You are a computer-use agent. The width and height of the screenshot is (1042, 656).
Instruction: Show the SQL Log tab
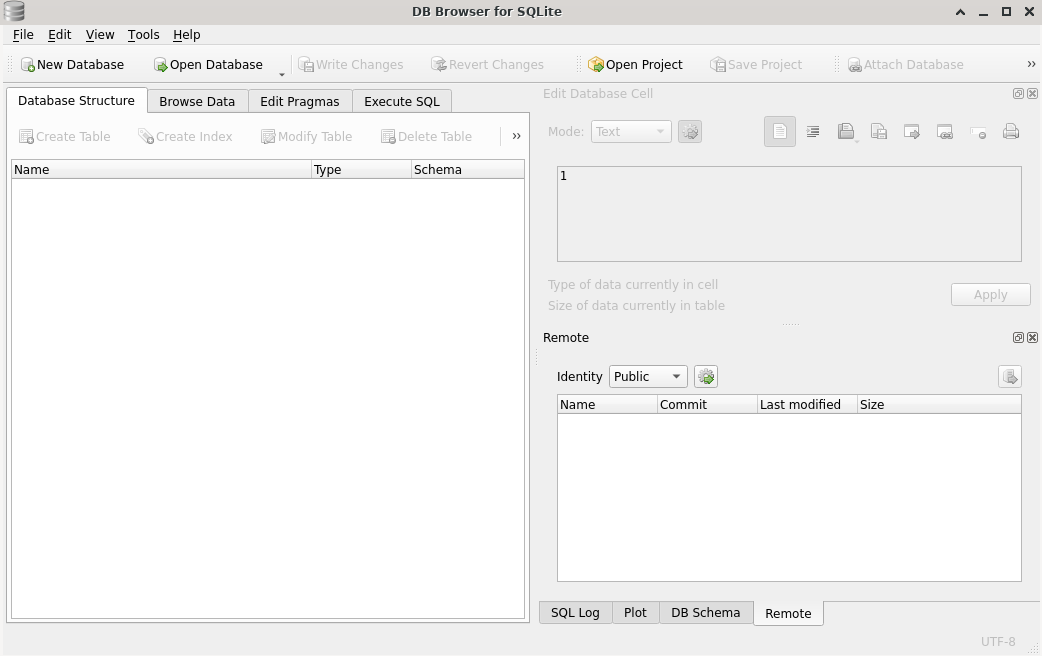[x=575, y=613]
